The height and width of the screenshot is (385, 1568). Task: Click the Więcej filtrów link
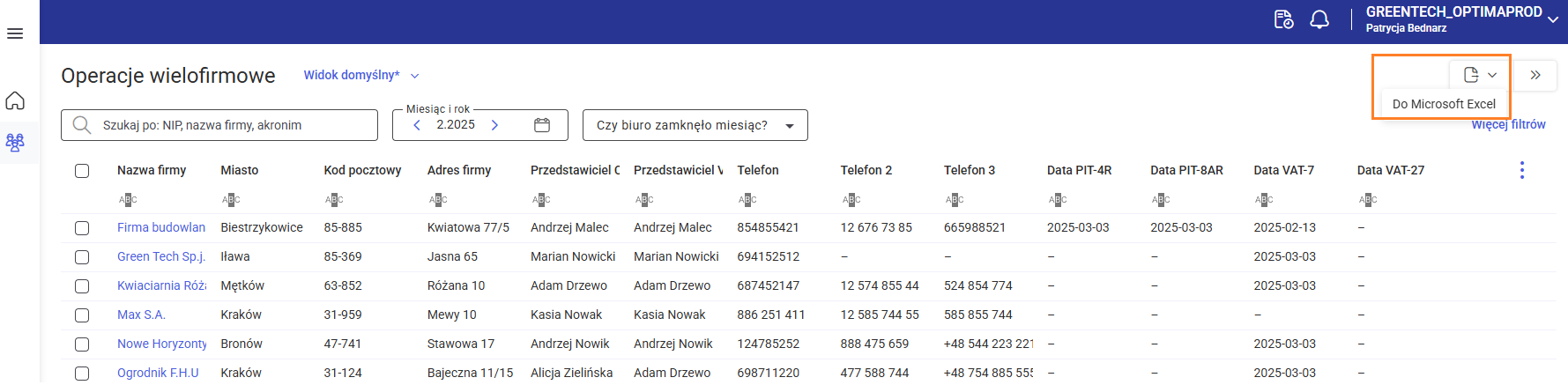coord(1508,124)
